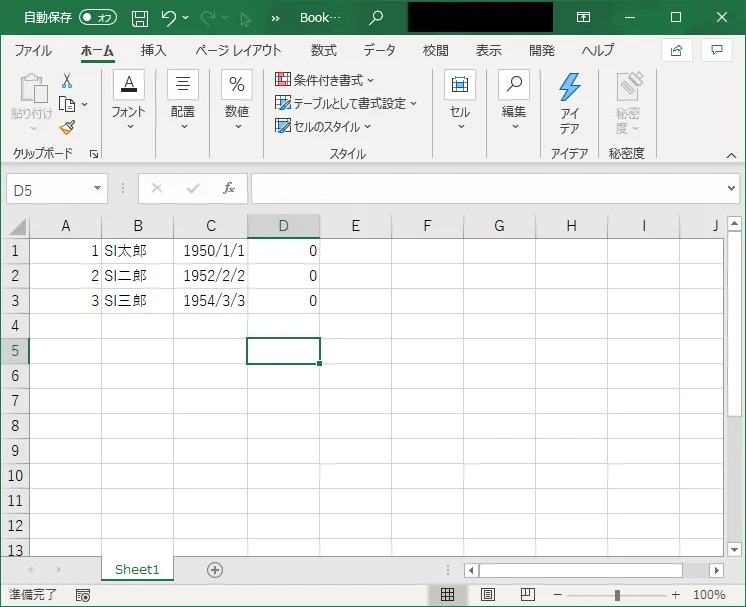Image resolution: width=746 pixels, height=607 pixels.
Task: Click the zoom level 100% button
Action: pos(709,595)
